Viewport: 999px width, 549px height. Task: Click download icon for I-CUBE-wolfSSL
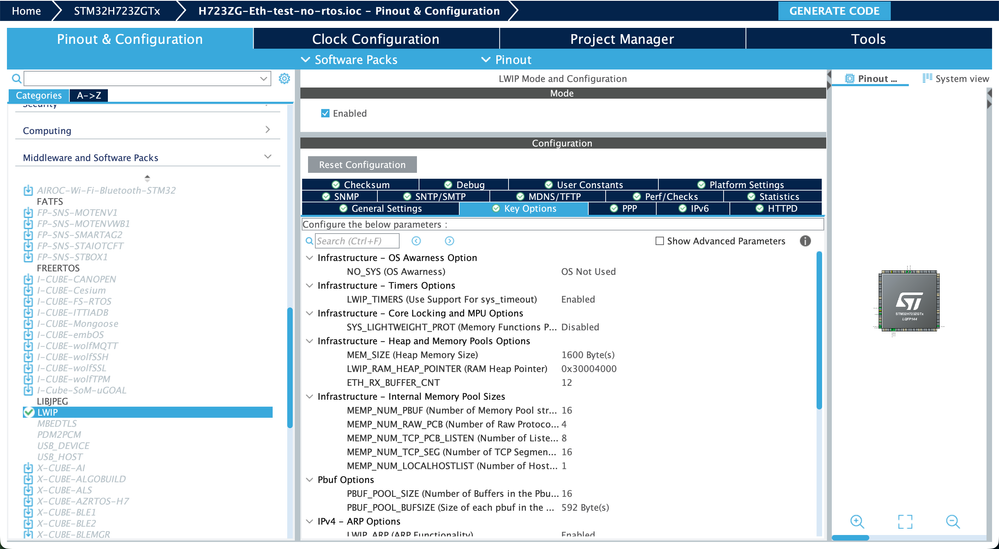tap(28, 368)
